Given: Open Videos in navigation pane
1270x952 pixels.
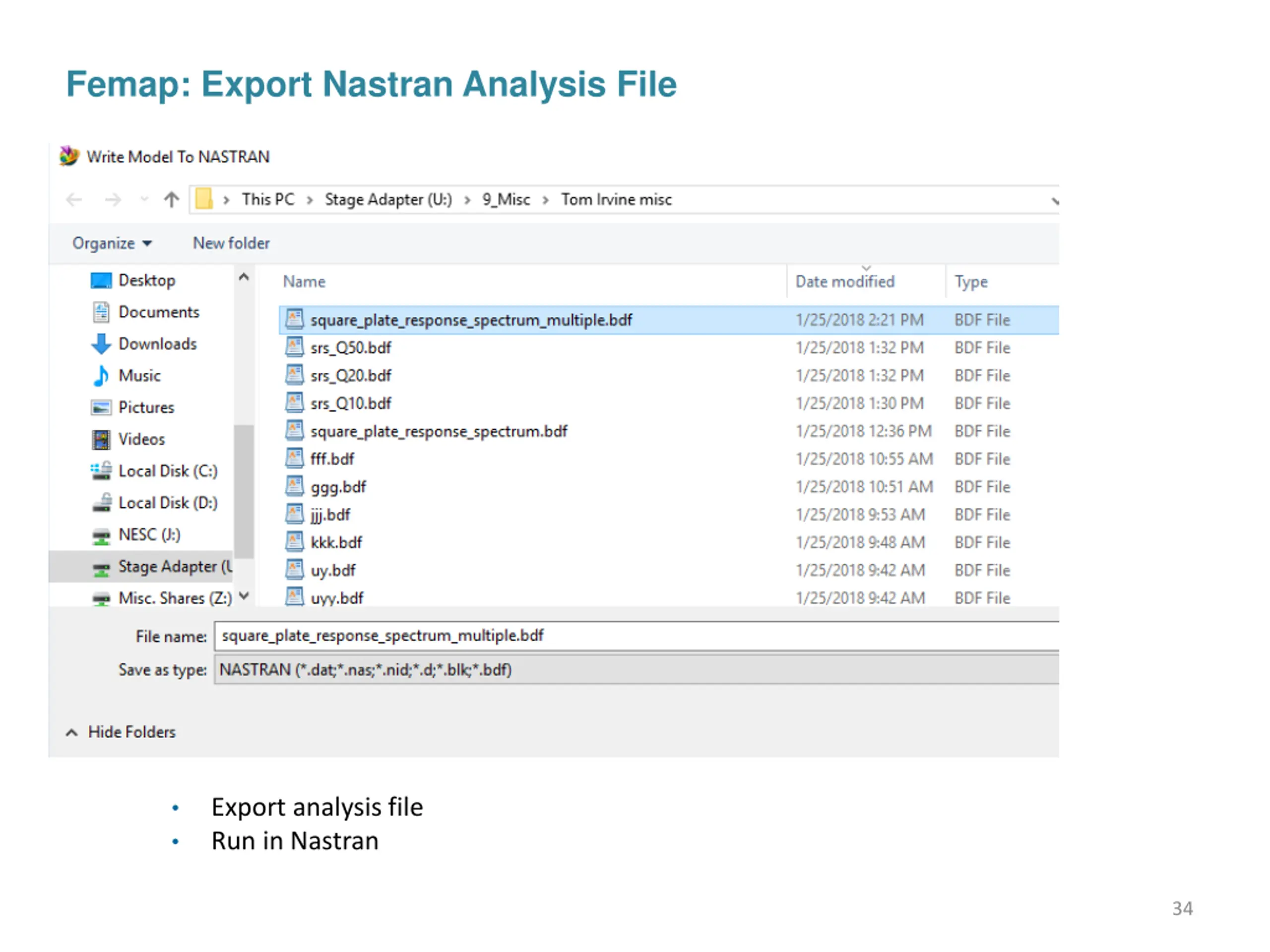Looking at the screenshot, I should [x=141, y=440].
